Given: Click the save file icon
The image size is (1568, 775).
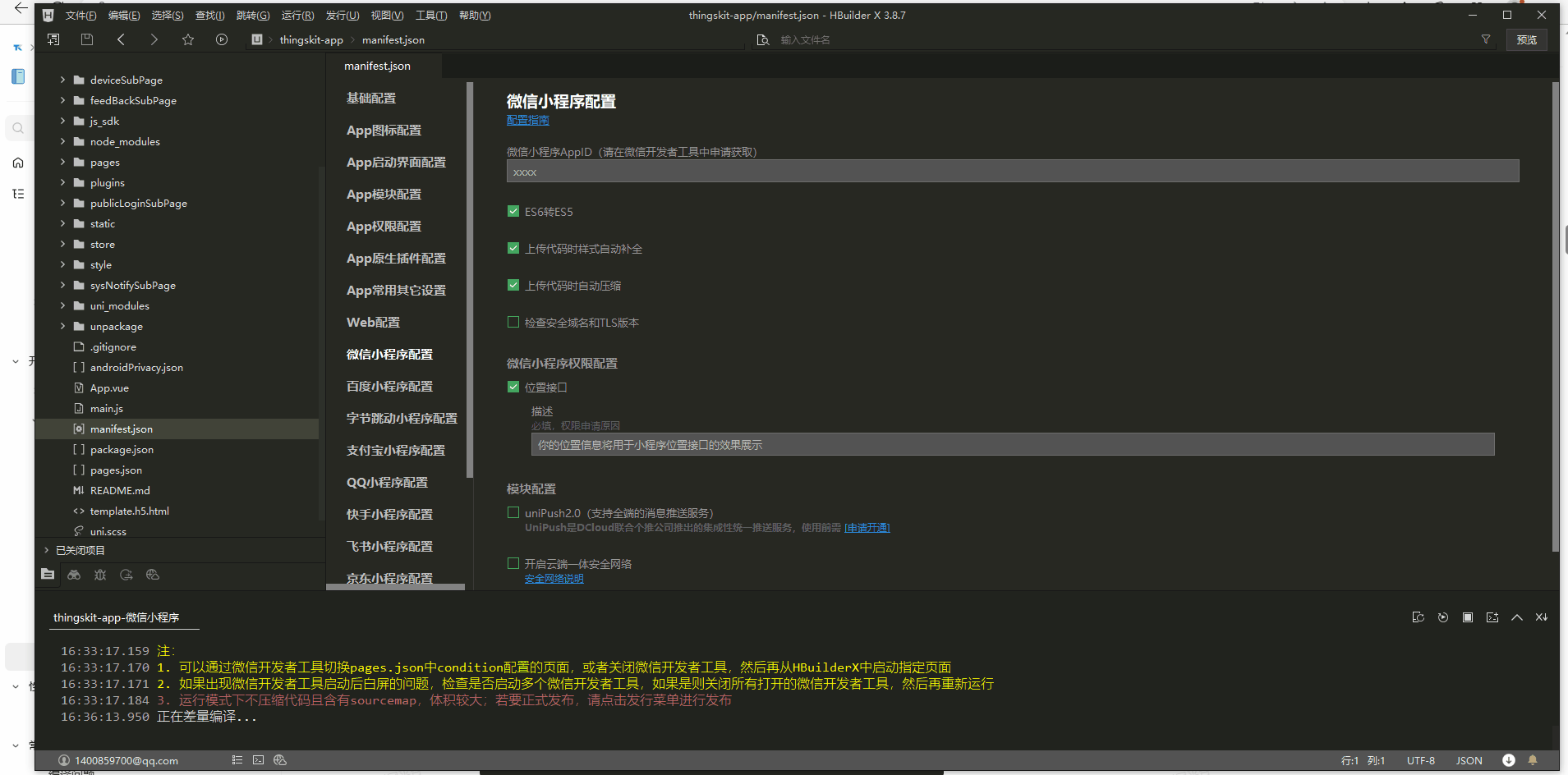Looking at the screenshot, I should pos(87,39).
